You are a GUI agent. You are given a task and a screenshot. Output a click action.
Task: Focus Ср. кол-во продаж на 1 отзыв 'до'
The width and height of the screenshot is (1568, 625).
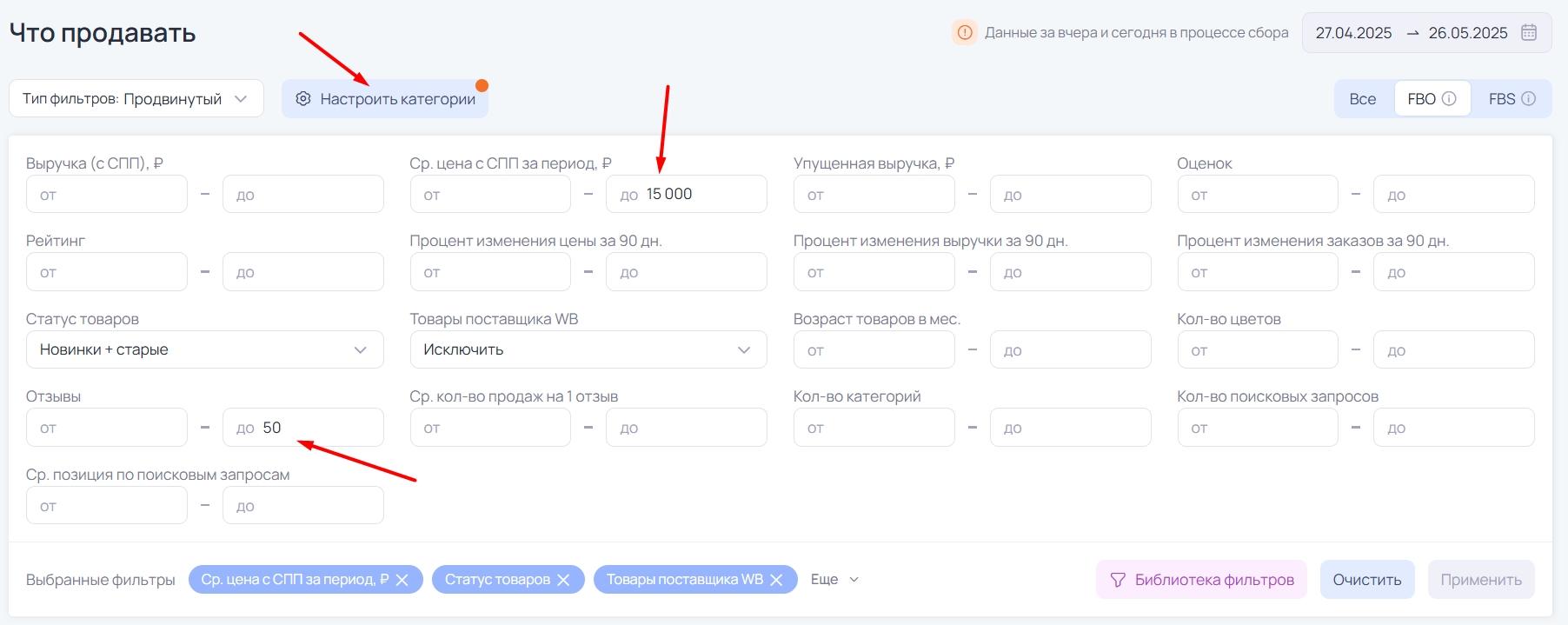click(x=687, y=428)
